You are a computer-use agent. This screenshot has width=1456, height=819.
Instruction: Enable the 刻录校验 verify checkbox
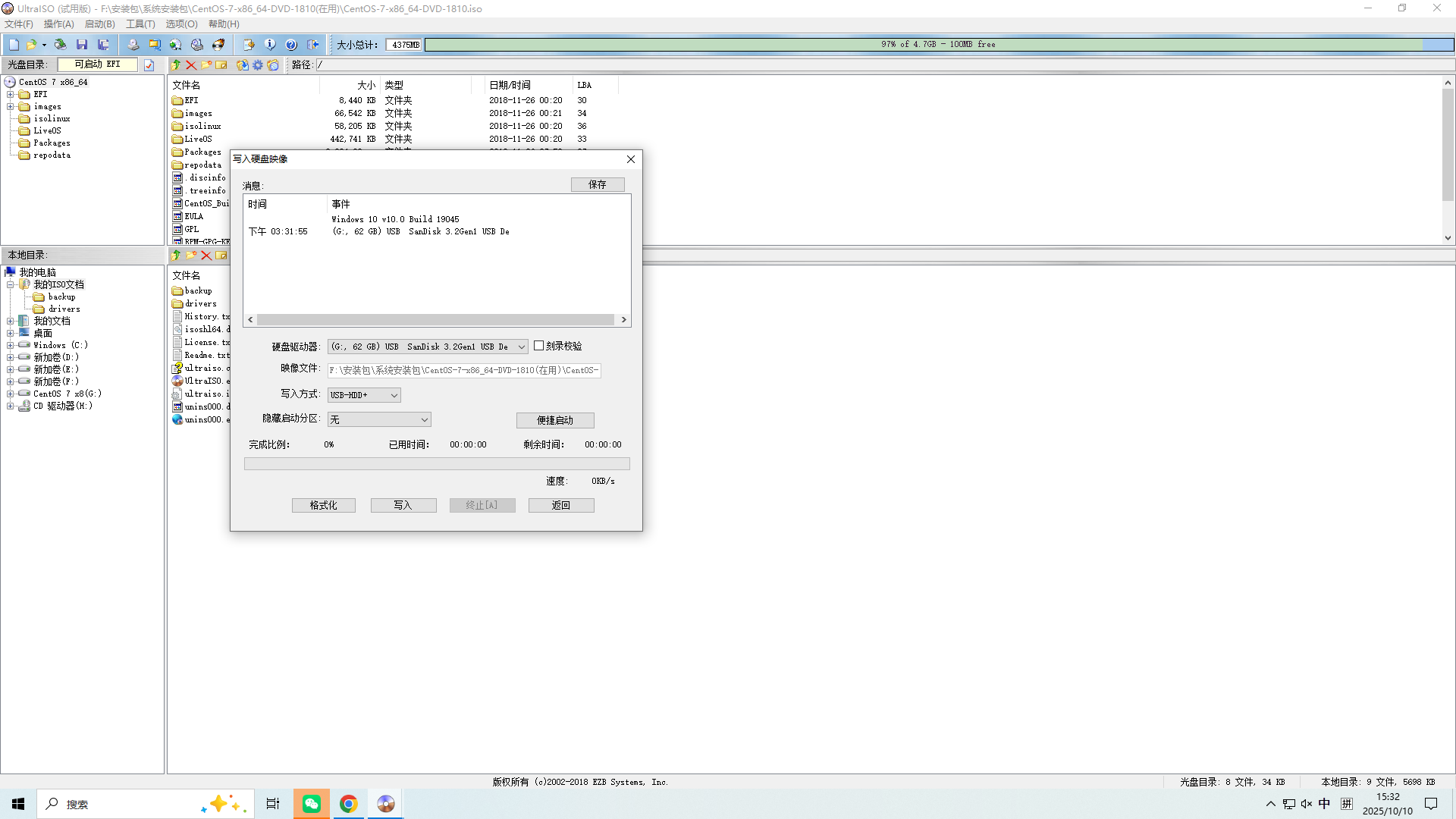(539, 346)
